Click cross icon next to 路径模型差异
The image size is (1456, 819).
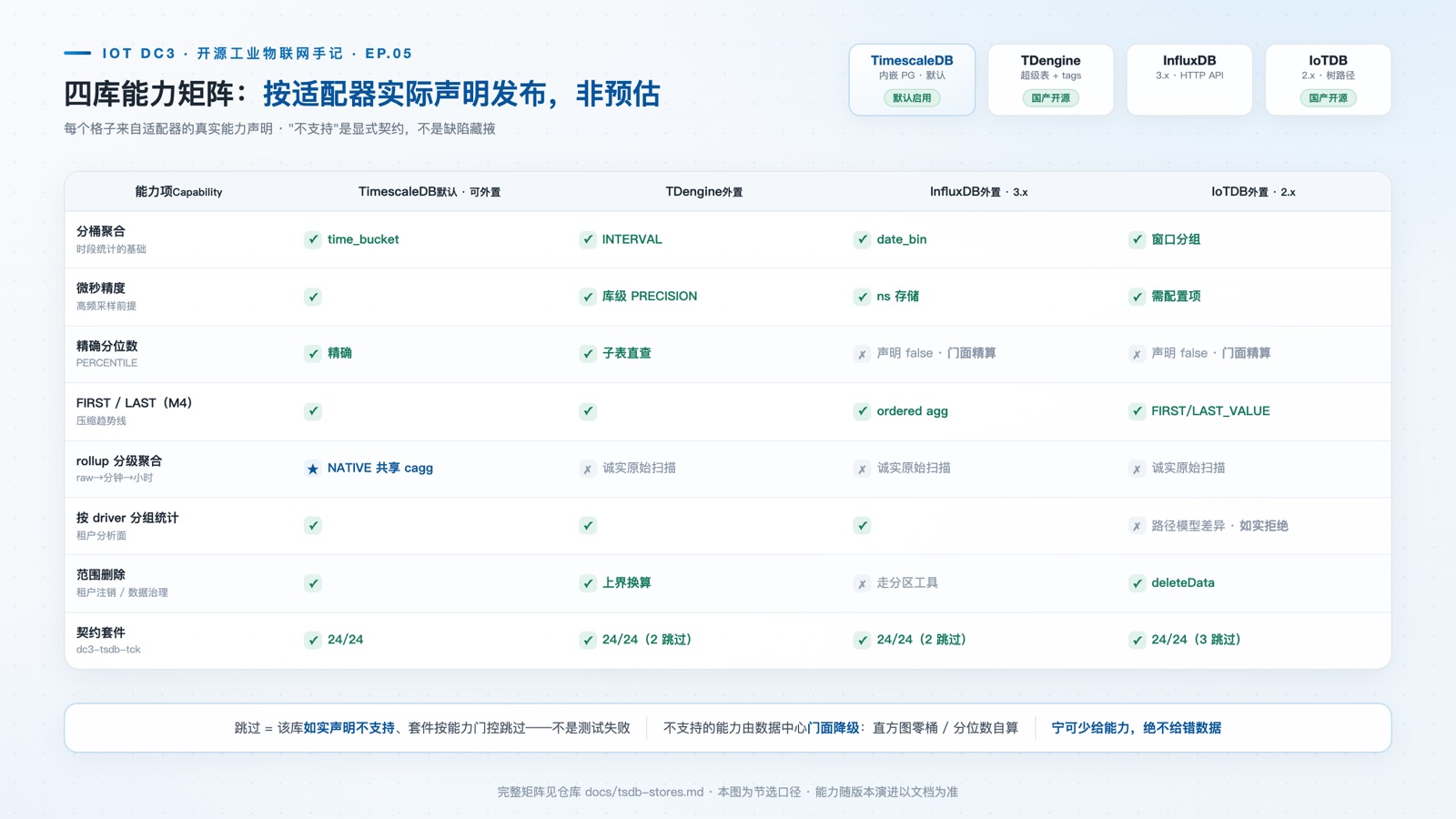click(1137, 526)
